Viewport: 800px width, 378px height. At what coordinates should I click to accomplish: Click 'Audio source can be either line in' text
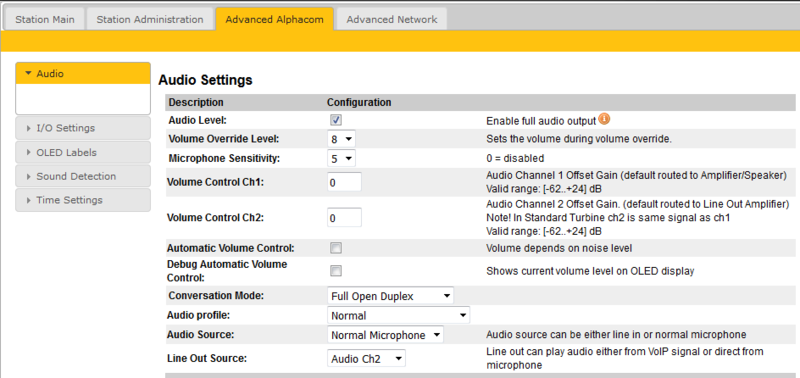616,335
